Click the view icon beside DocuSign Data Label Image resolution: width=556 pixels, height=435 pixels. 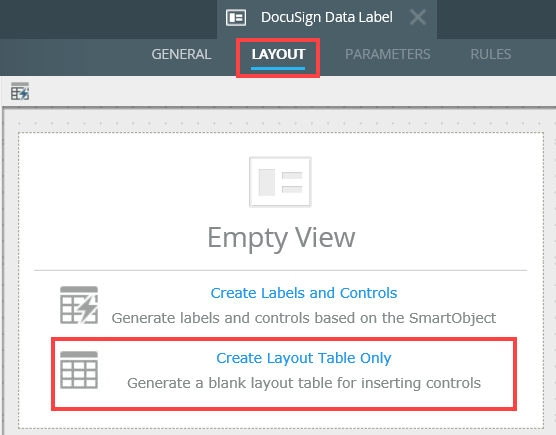tap(236, 17)
